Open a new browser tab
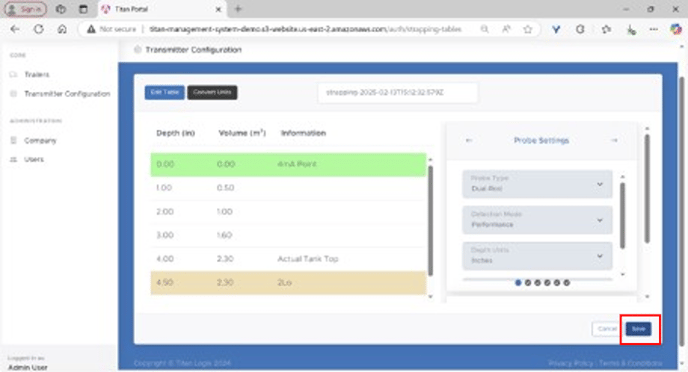The image size is (688, 372). coord(238,9)
